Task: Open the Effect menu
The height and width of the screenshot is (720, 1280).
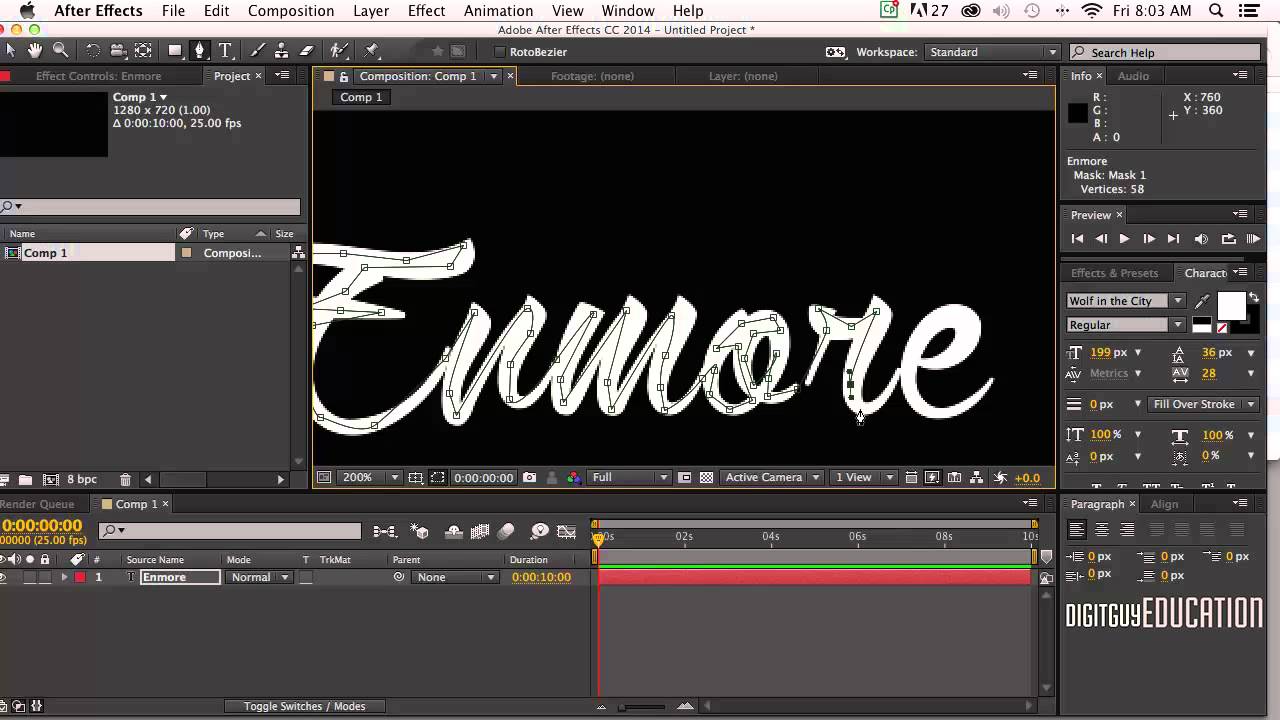Action: click(426, 11)
